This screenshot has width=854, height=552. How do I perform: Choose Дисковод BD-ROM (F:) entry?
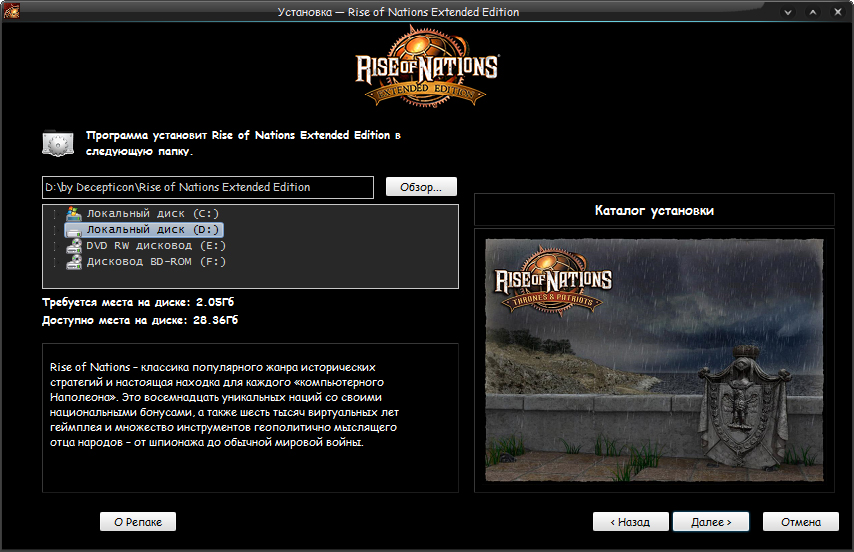coord(156,262)
